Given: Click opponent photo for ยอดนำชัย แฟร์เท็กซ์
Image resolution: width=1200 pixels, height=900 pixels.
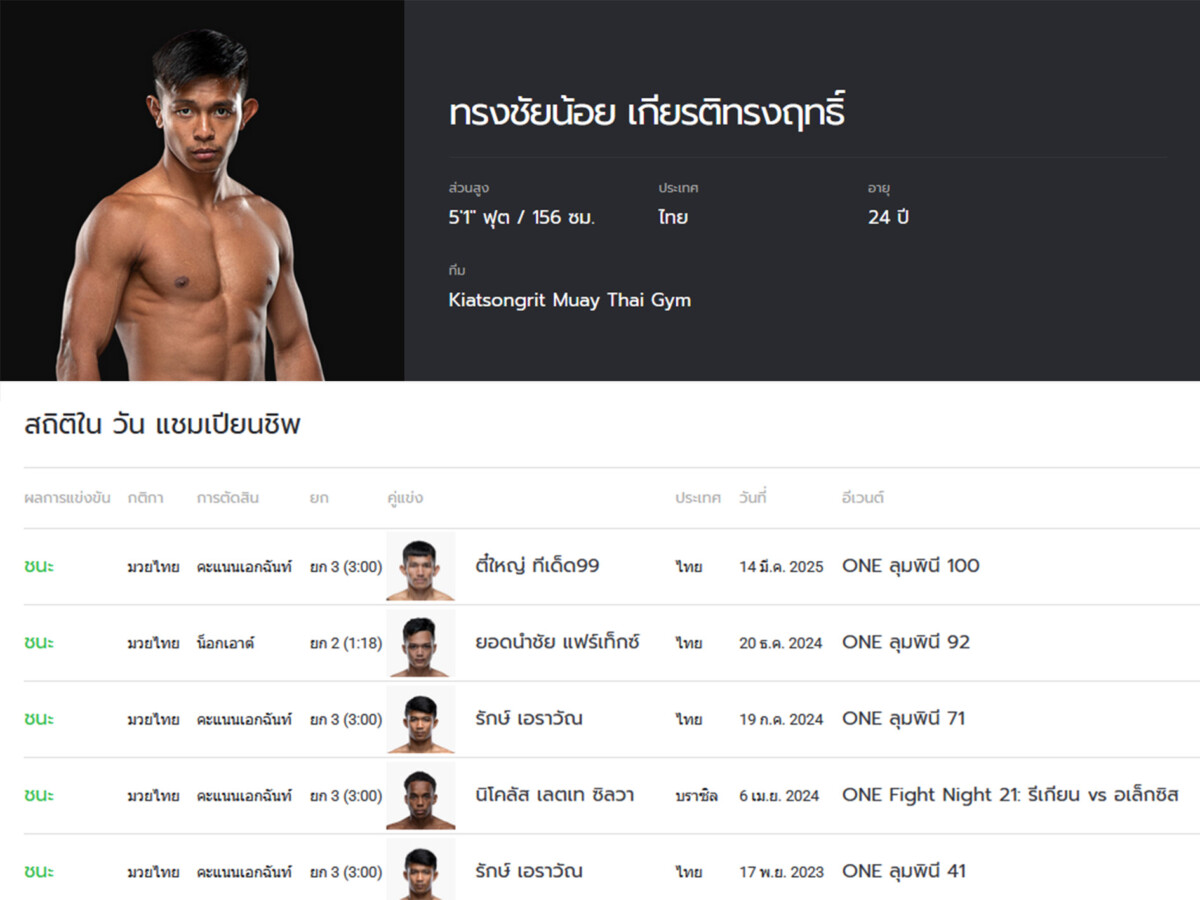Looking at the screenshot, I should 420,643.
